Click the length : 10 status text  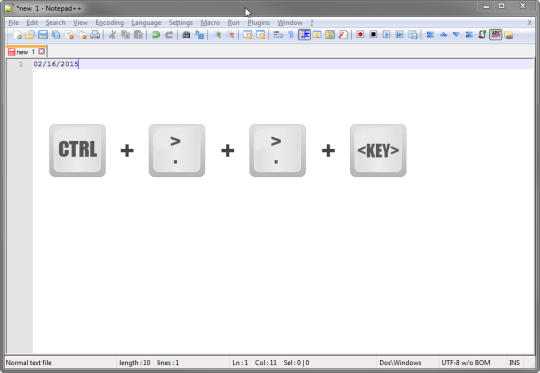point(135,363)
